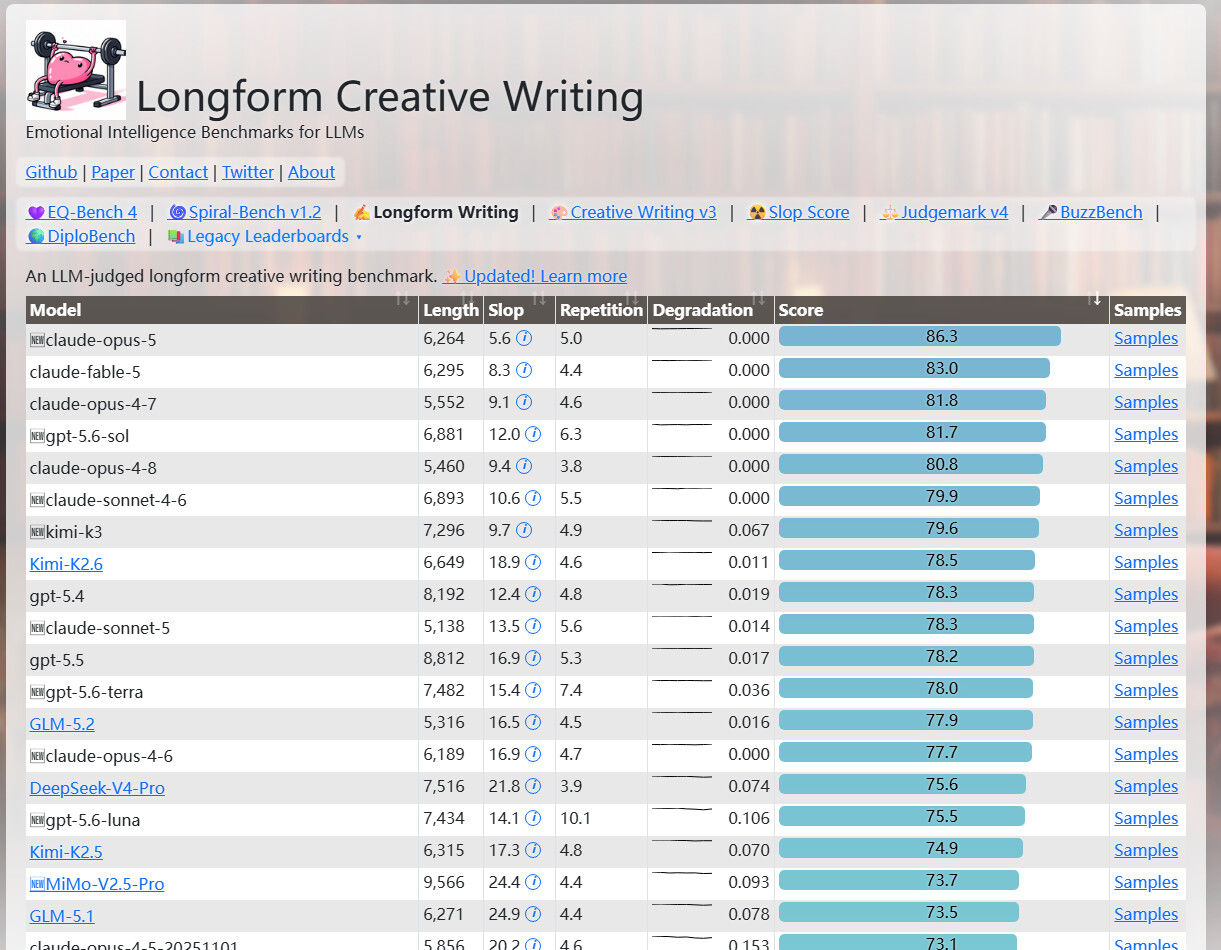The width and height of the screenshot is (1221, 950).
Task: Open the Kimi-K2.5 model link
Action: pos(66,852)
